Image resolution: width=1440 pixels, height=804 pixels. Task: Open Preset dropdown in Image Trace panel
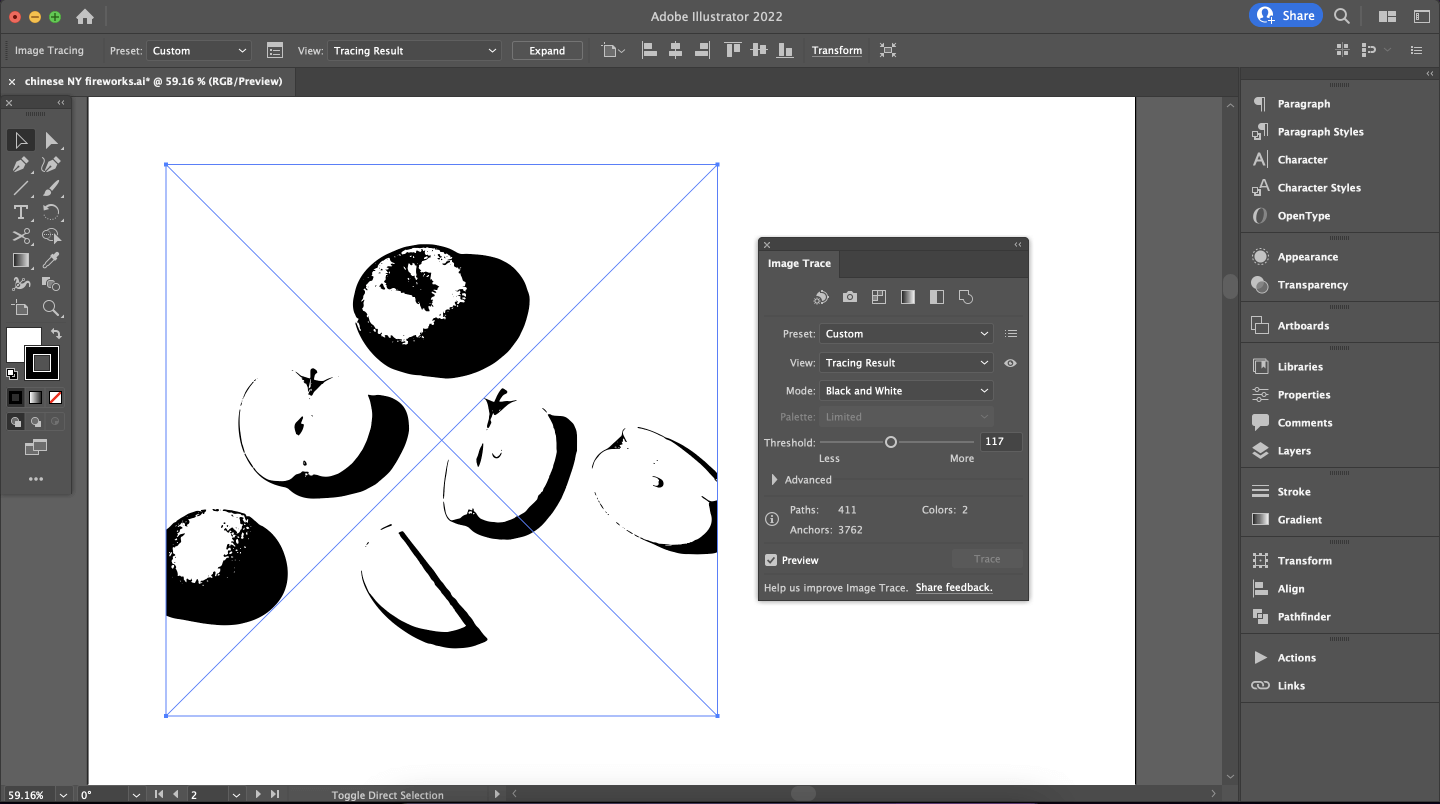click(906, 334)
